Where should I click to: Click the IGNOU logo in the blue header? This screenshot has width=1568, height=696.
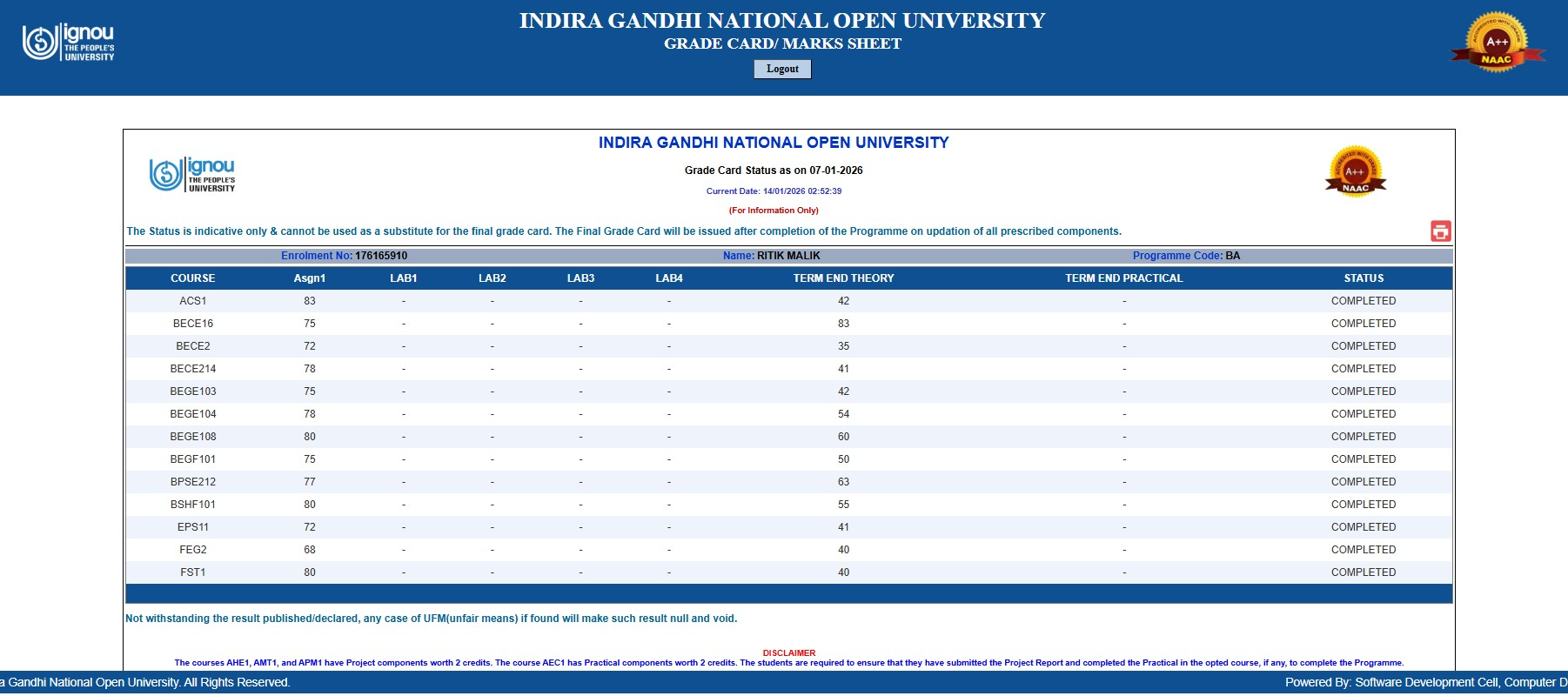pos(69,42)
